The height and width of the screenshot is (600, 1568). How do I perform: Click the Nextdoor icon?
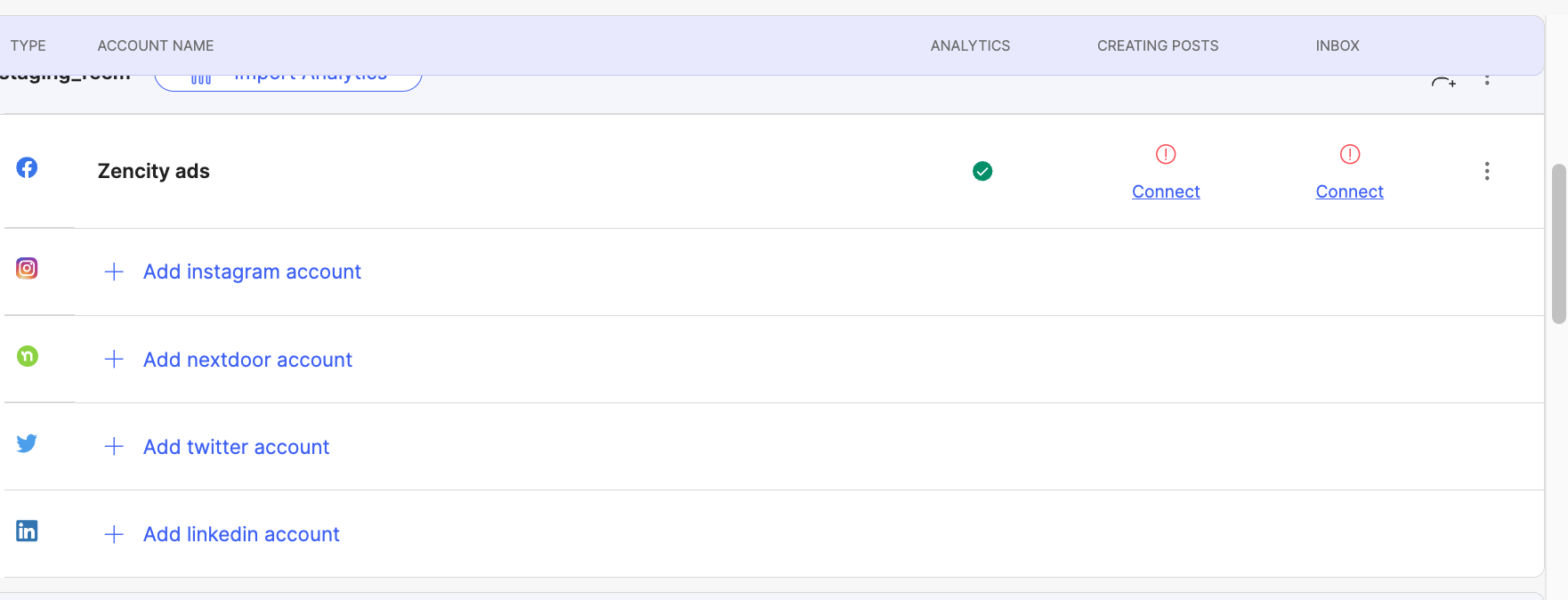pos(27,355)
